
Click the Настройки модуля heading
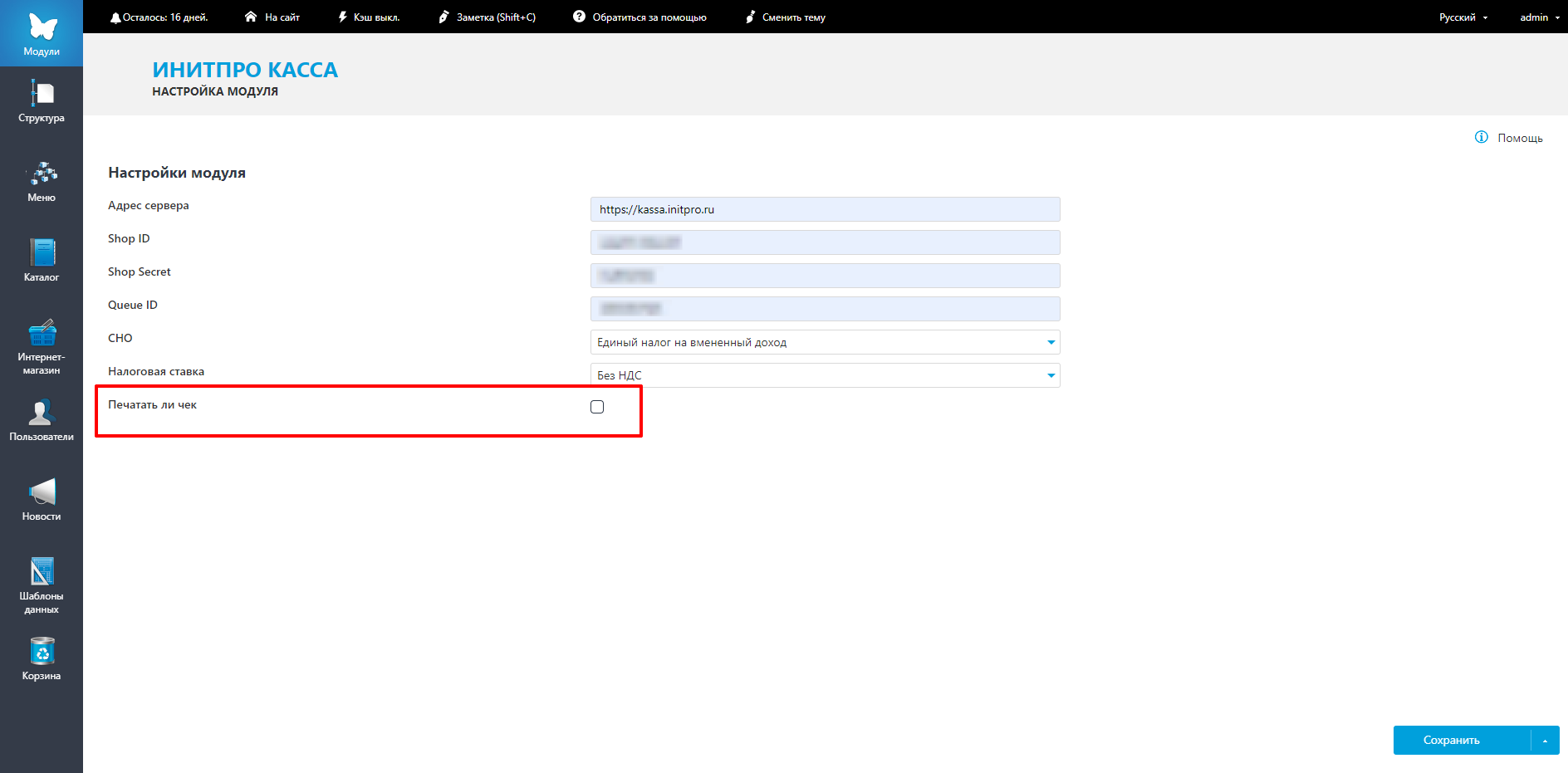tap(177, 173)
